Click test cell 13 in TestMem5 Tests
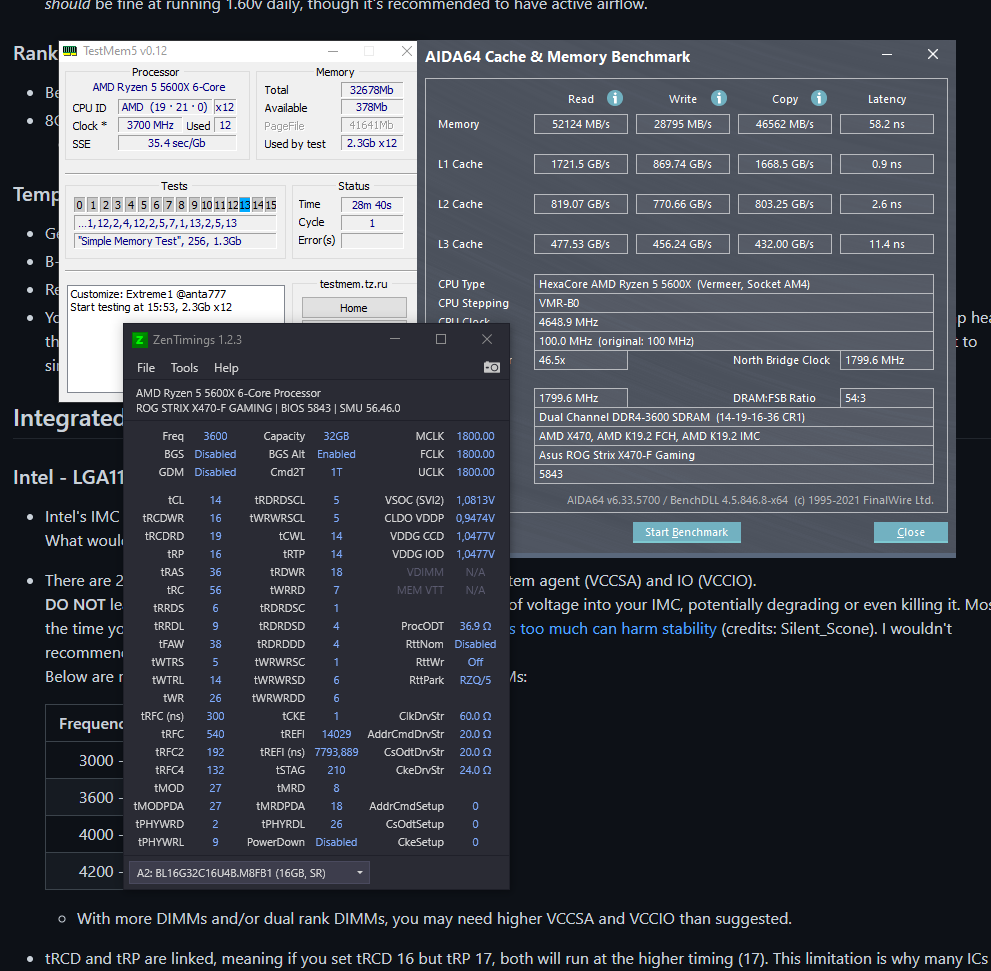Screen dimensions: 991x971 [245, 205]
